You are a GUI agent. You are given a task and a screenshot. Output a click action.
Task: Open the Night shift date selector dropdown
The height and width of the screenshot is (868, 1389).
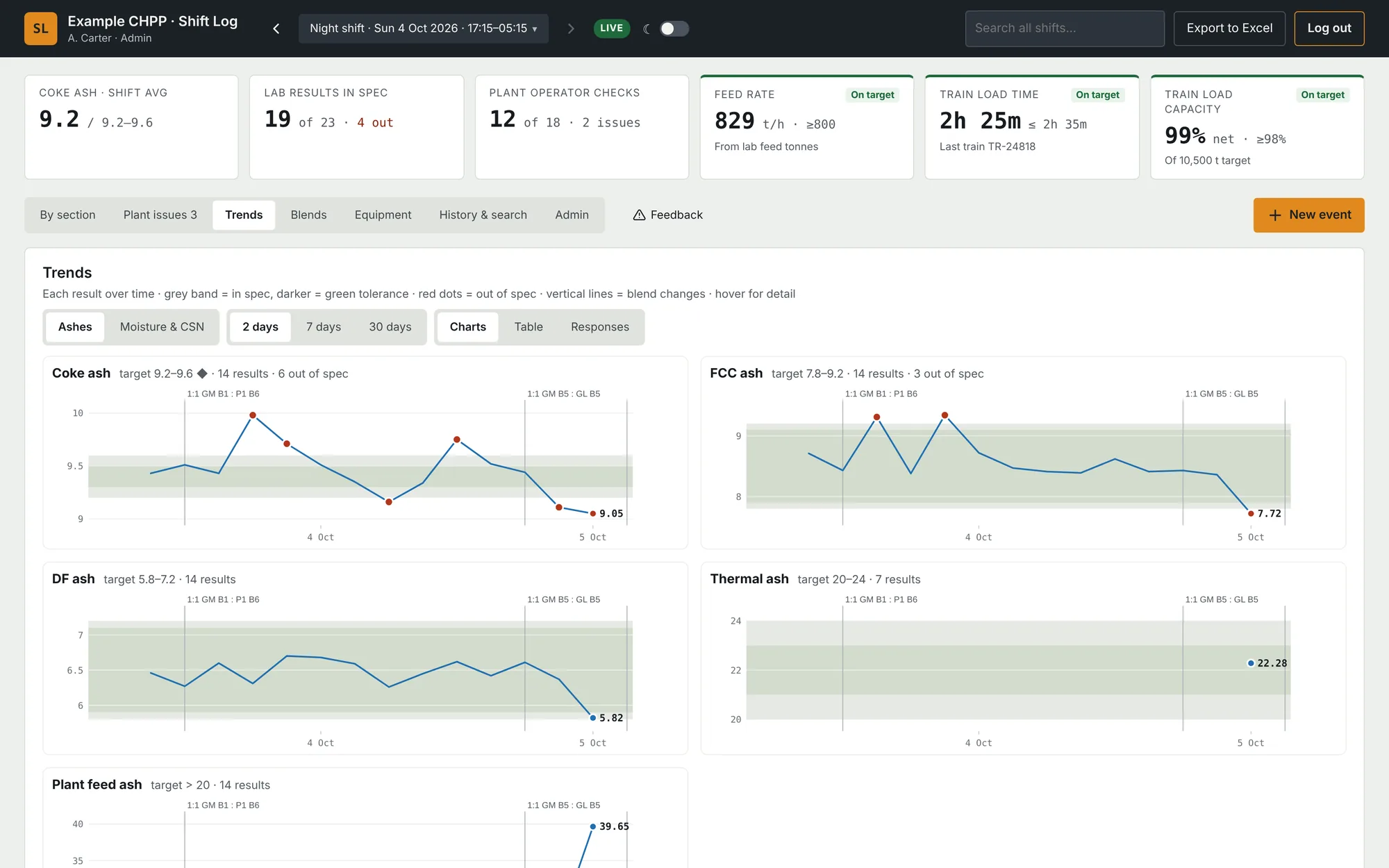(424, 28)
